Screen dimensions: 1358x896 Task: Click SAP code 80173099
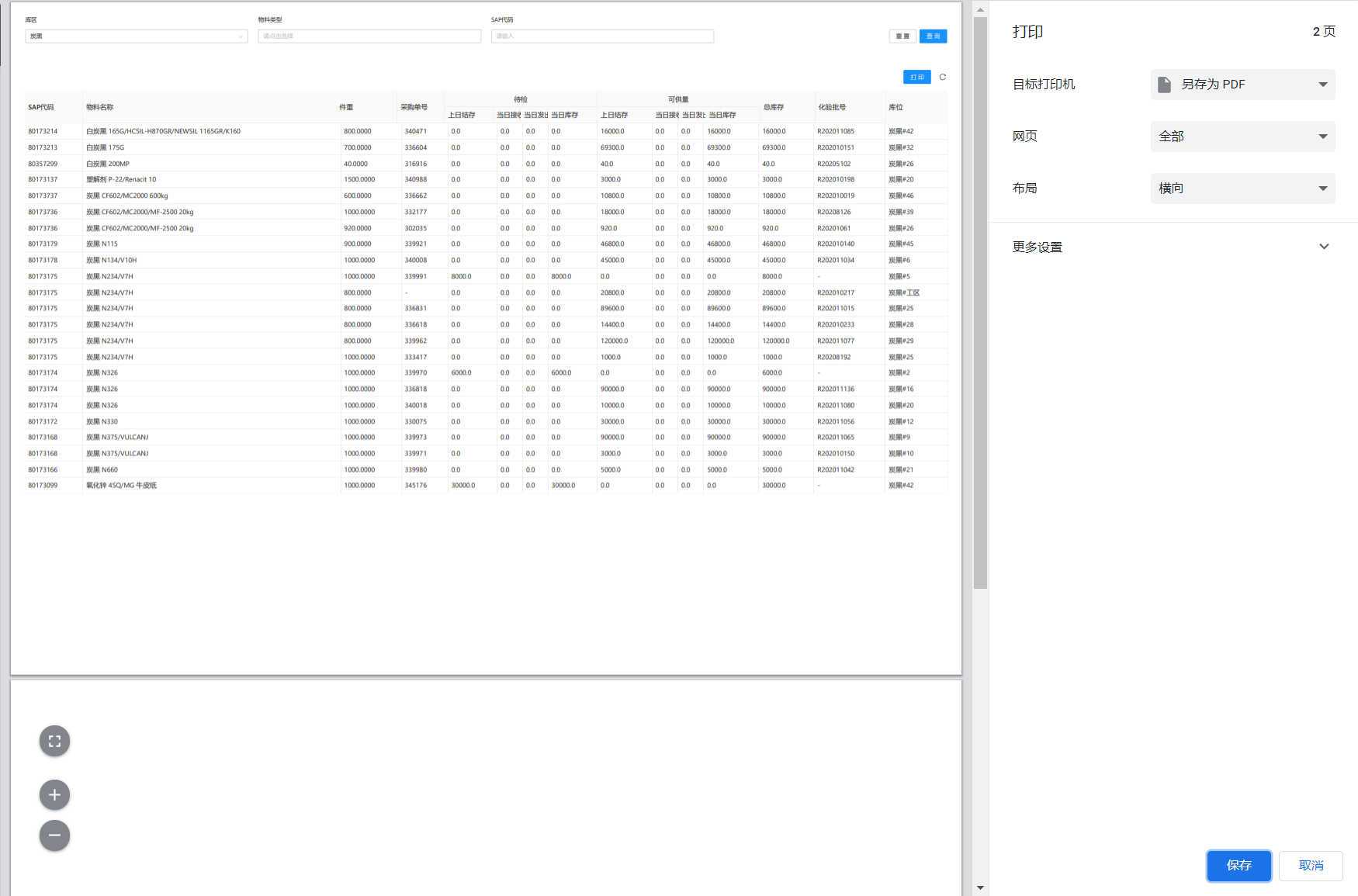point(43,485)
